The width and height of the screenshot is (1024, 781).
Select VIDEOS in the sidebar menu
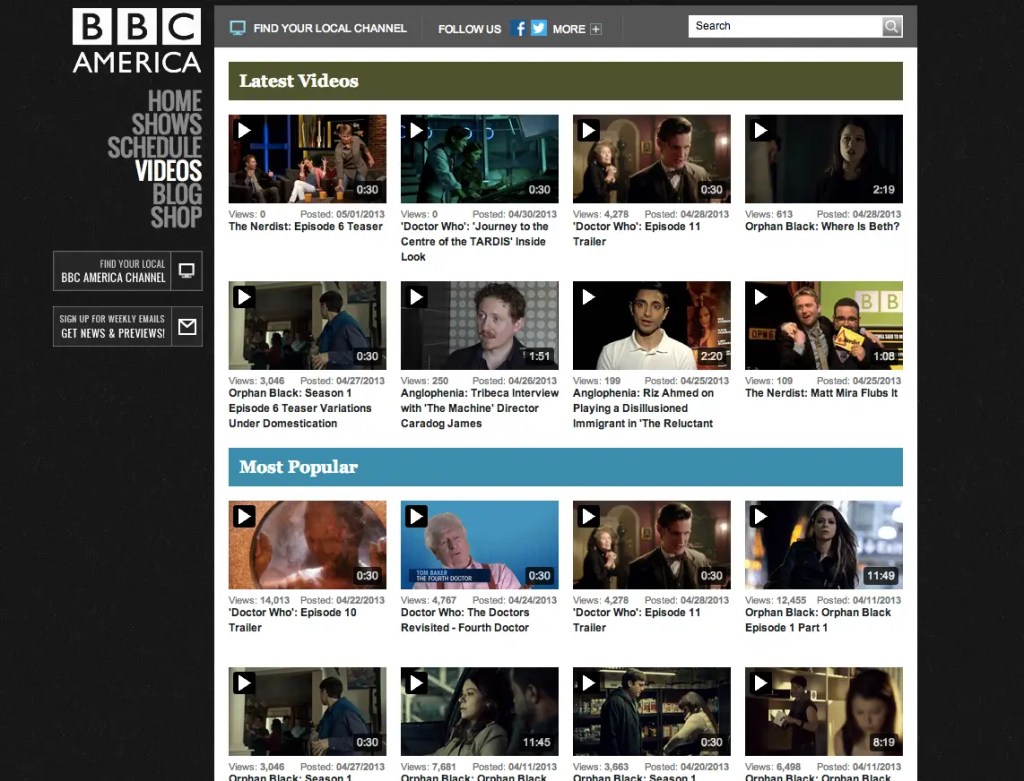168,170
